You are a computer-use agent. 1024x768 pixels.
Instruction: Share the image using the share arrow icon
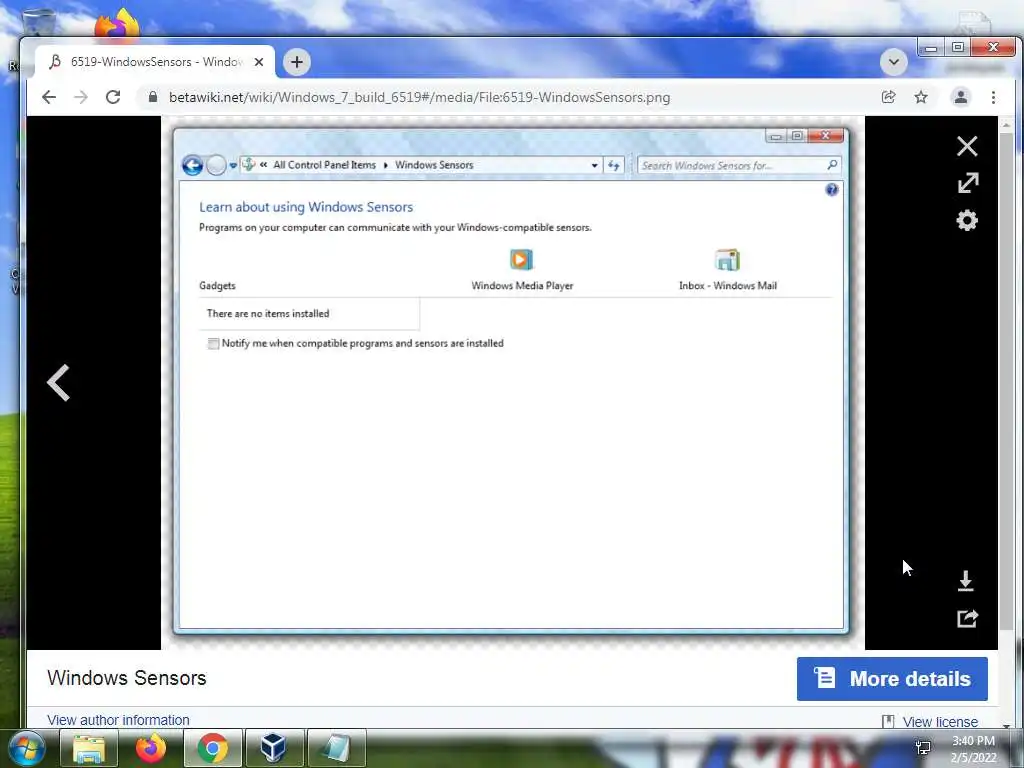[x=967, y=618]
